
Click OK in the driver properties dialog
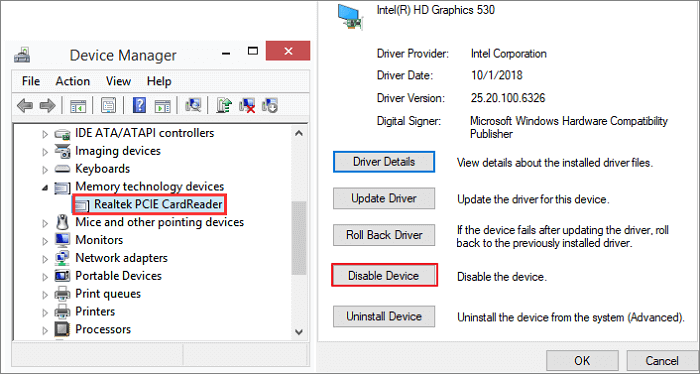(x=582, y=361)
